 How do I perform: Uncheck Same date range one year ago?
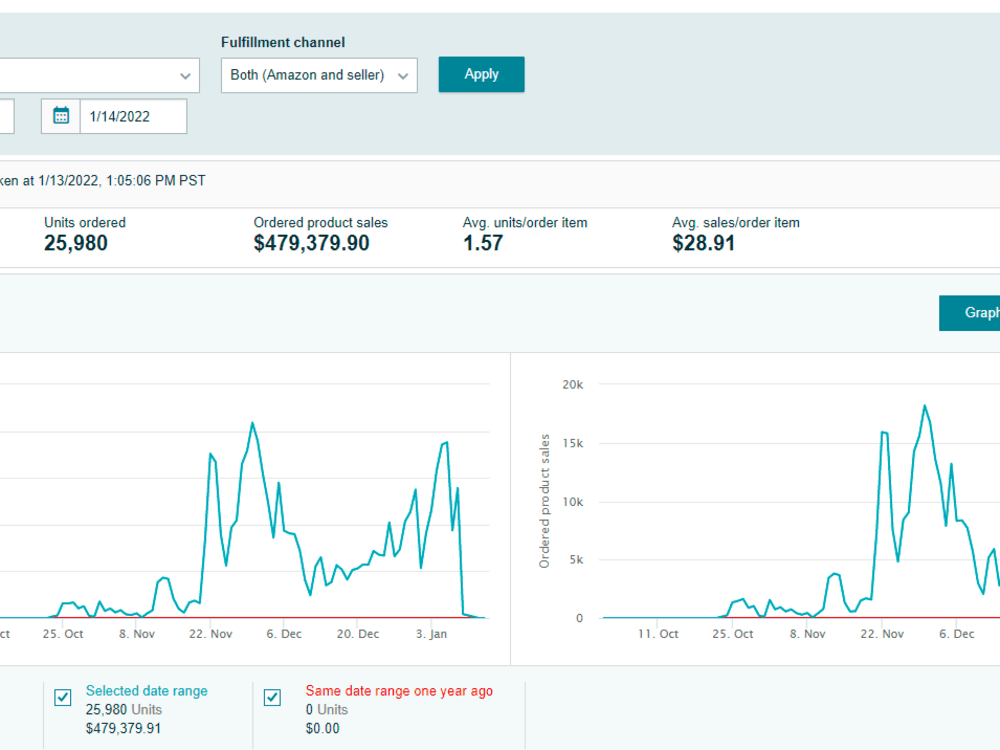[272, 698]
